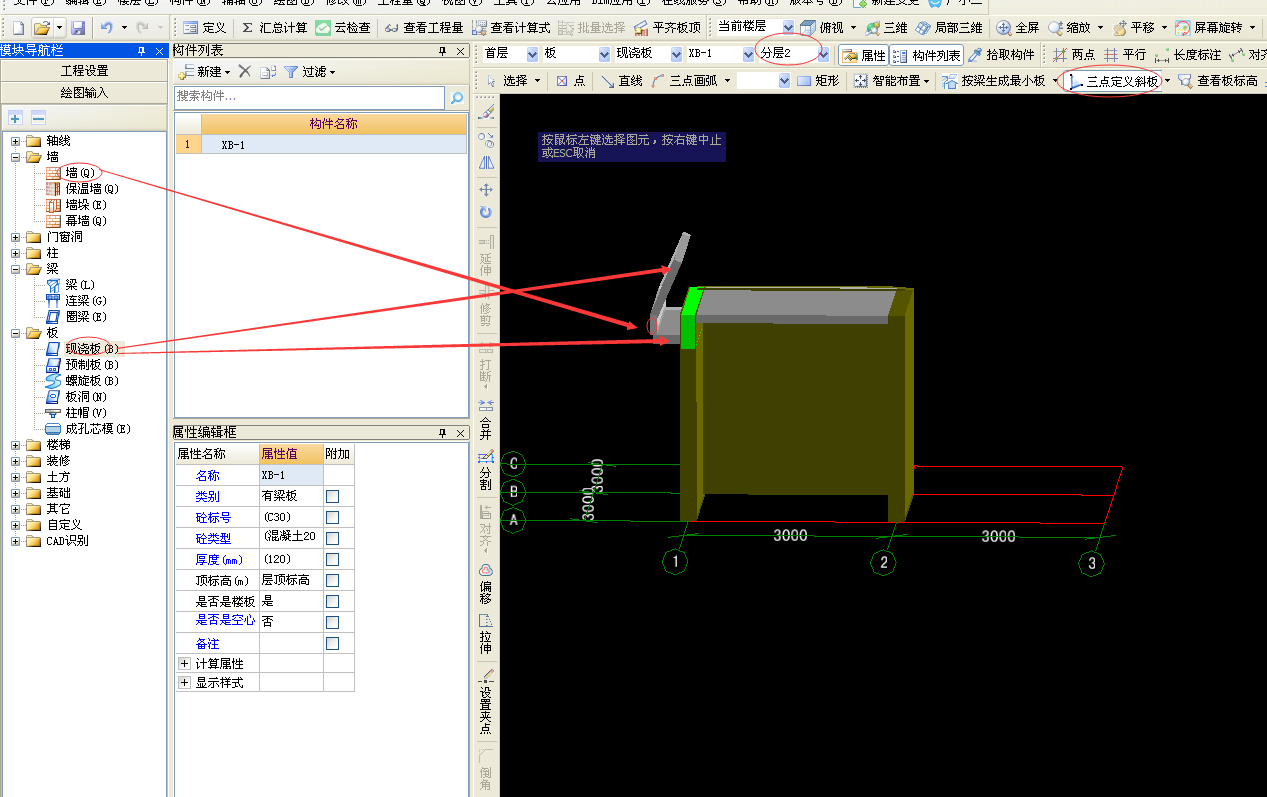Run 云检查 cloud check
This screenshot has height=797, width=1267.
pyautogui.click(x=343, y=28)
